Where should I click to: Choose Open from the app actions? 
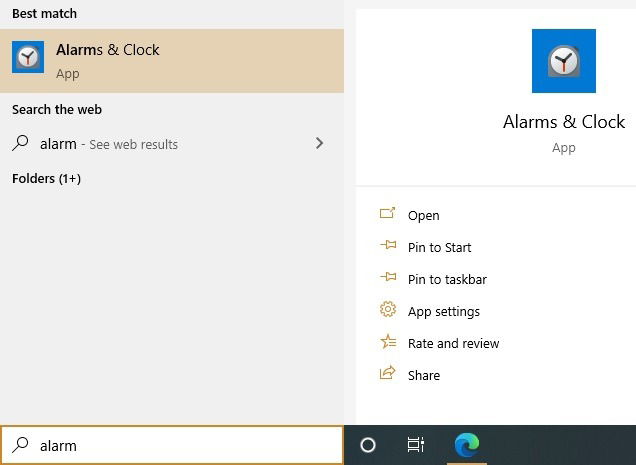point(424,215)
